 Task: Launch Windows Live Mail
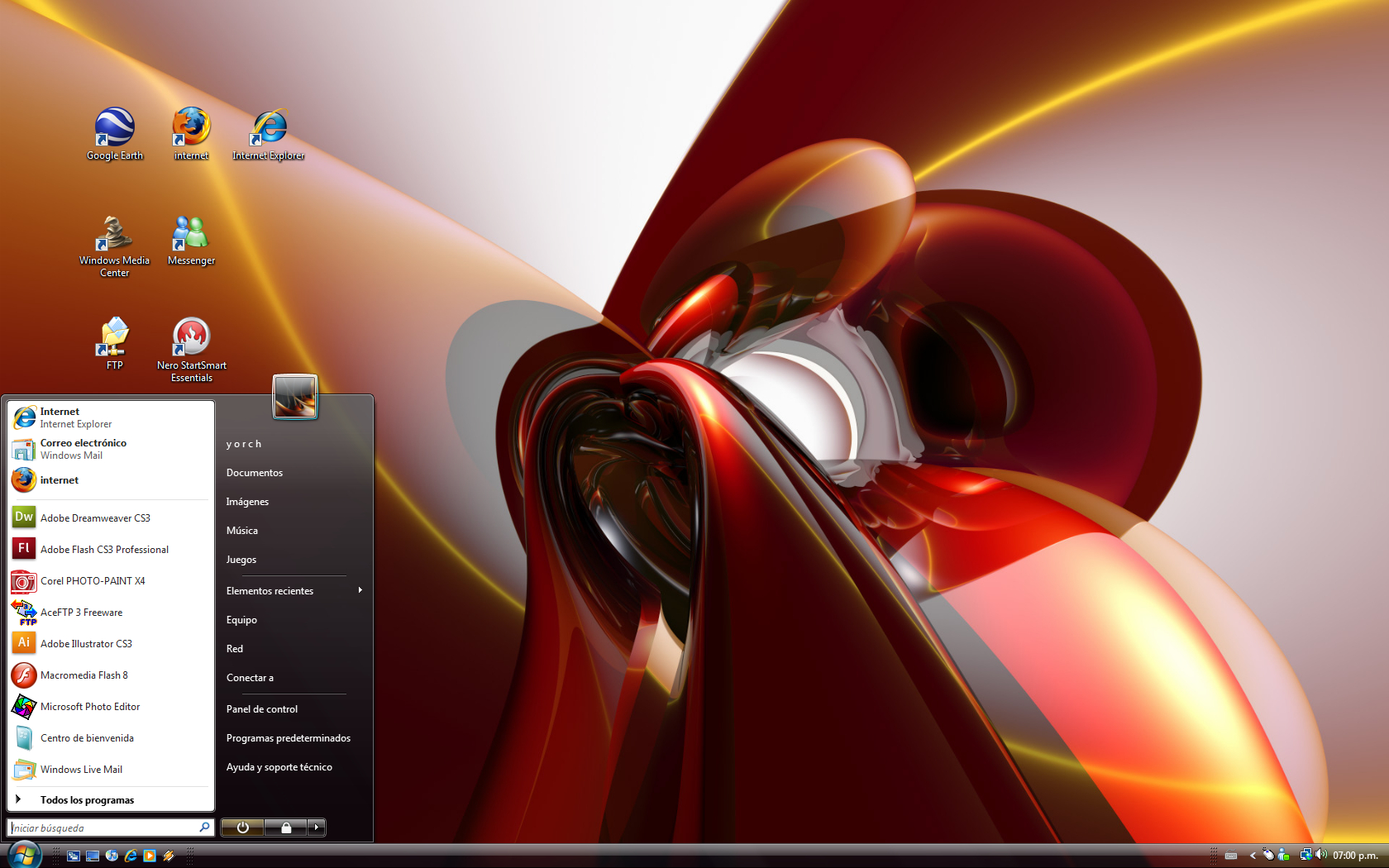tap(111, 769)
